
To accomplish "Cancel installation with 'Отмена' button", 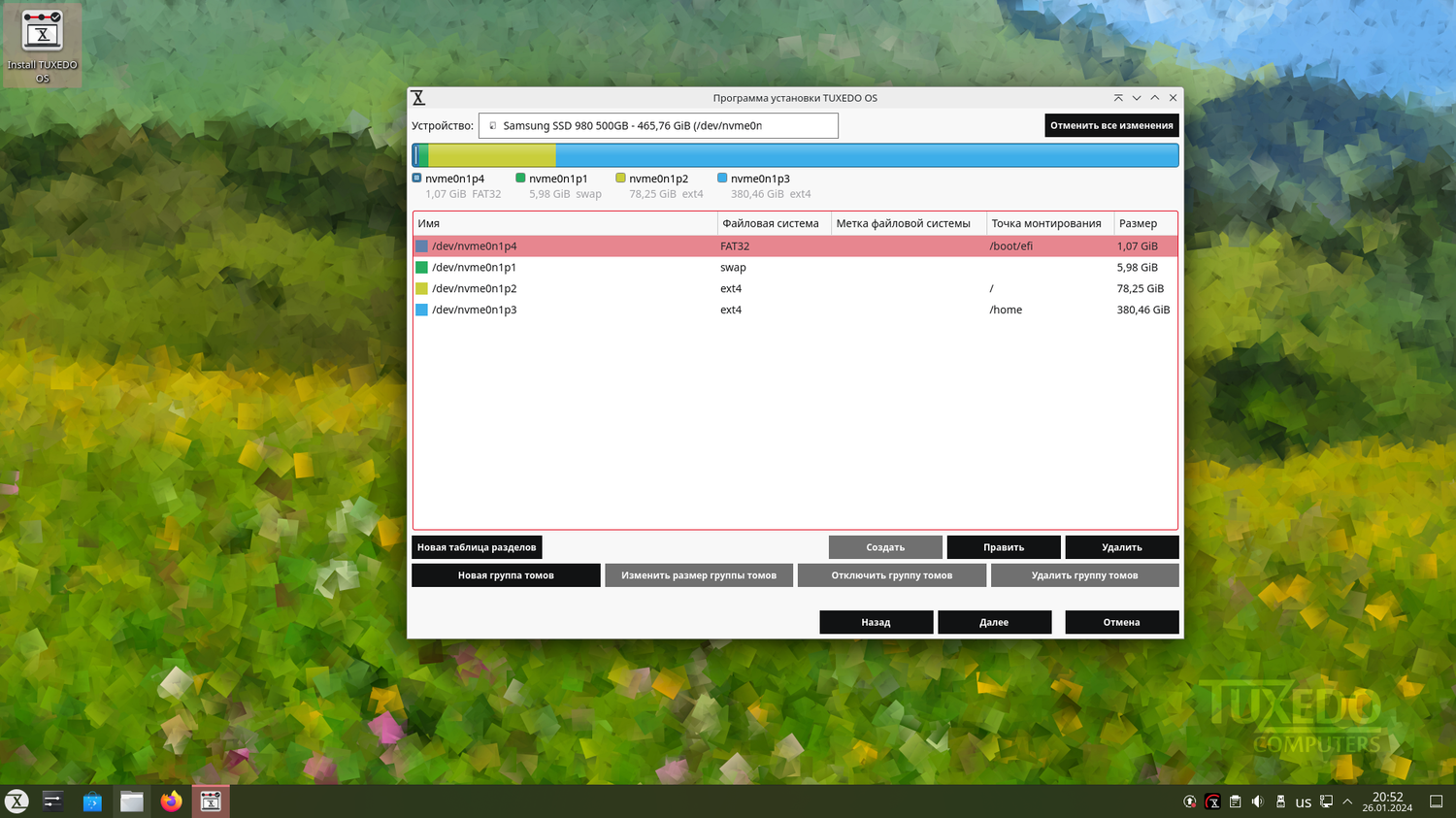I will pyautogui.click(x=1122, y=622).
